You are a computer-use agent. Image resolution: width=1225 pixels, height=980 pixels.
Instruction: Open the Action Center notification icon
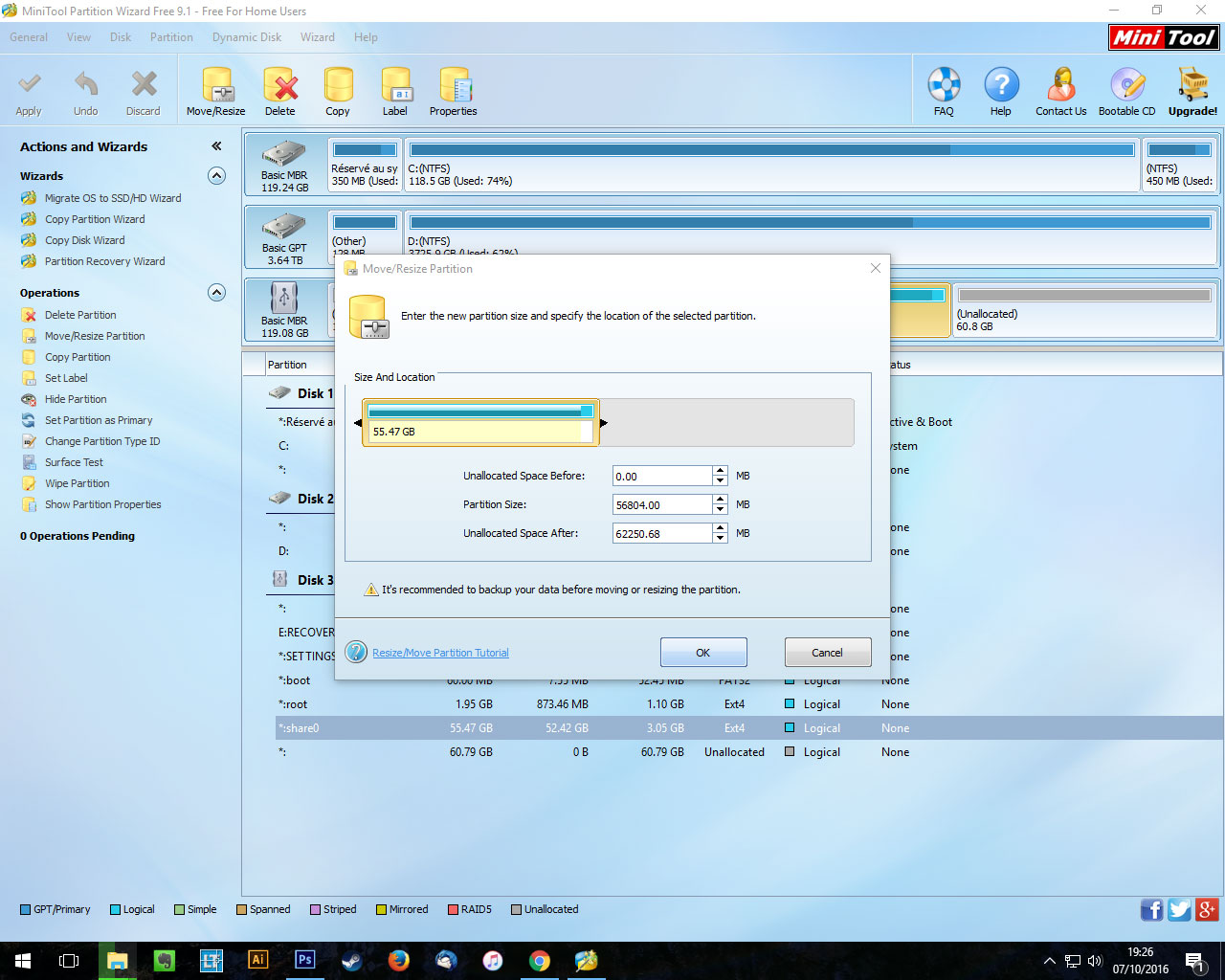[x=1194, y=961]
